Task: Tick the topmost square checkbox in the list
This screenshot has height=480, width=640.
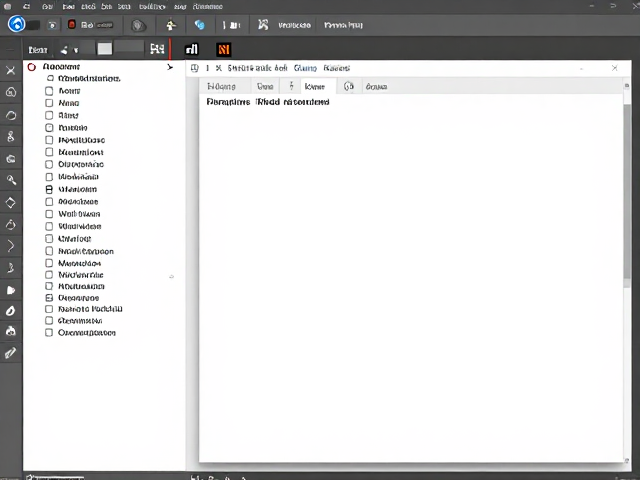Action: click(49, 91)
